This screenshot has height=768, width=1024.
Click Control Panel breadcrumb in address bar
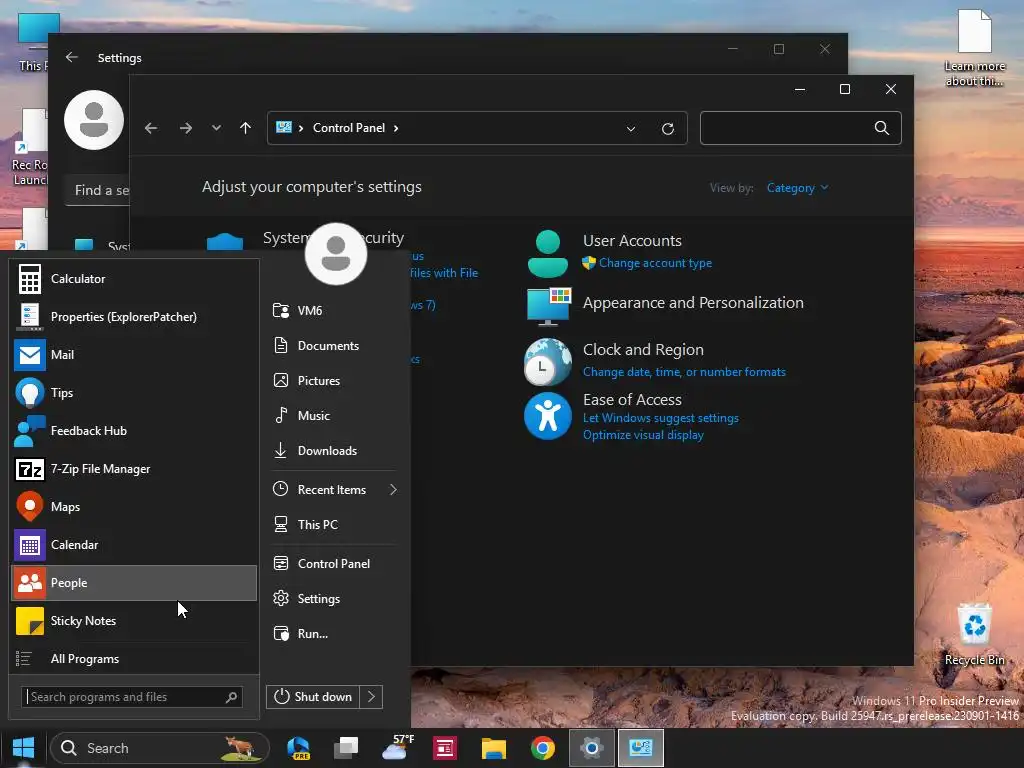[349, 128]
